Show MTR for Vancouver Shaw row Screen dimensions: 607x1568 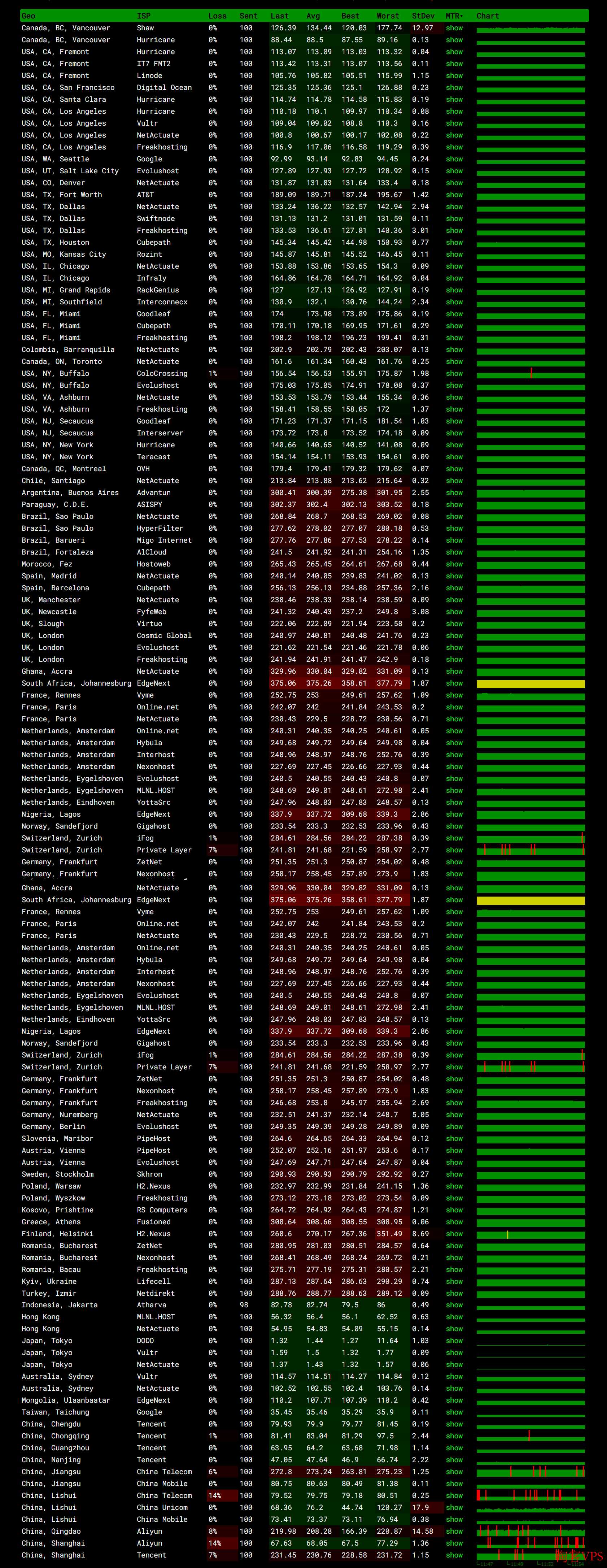click(x=454, y=28)
